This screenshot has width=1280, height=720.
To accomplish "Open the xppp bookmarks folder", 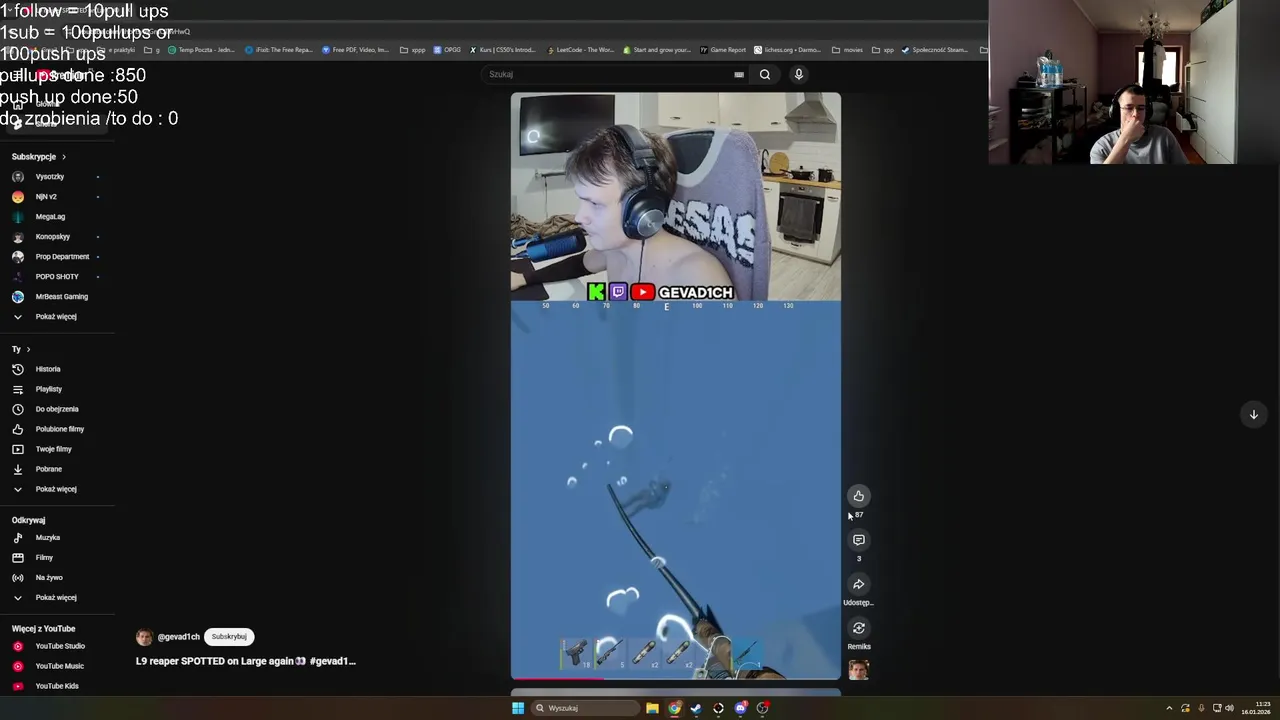I will pyautogui.click(x=413, y=50).
